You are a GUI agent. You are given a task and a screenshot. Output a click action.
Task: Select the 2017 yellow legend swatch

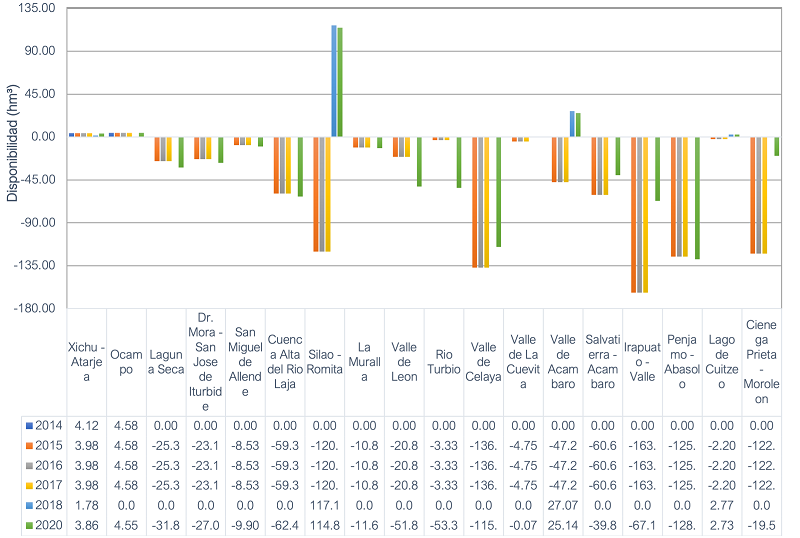(x=28, y=483)
